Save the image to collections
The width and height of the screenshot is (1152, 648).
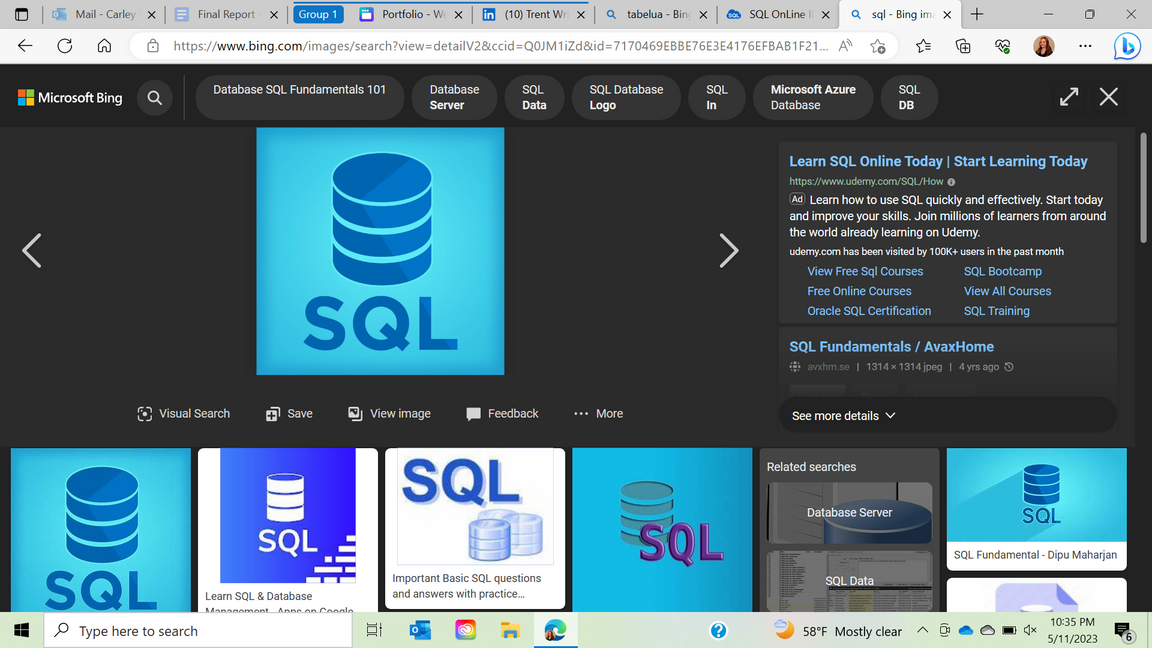(x=289, y=414)
